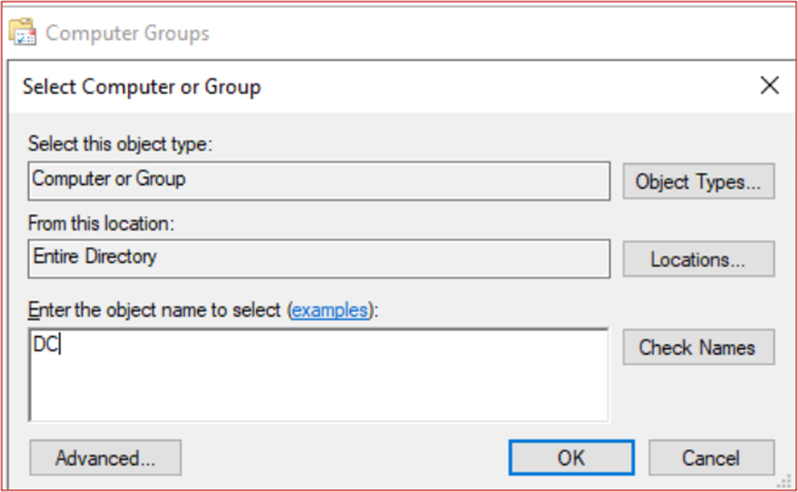Open the Object Types dialog

tap(698, 181)
